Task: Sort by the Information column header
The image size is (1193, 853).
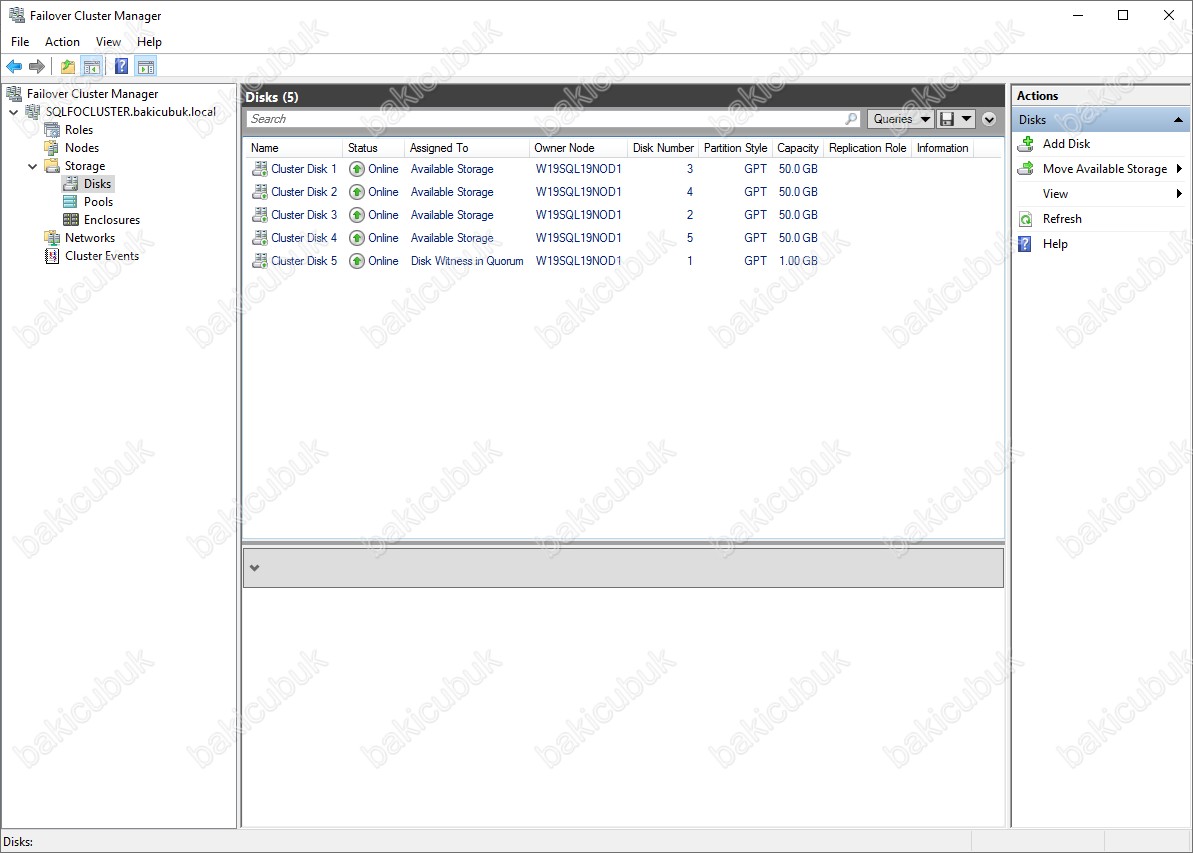Action: tap(942, 148)
